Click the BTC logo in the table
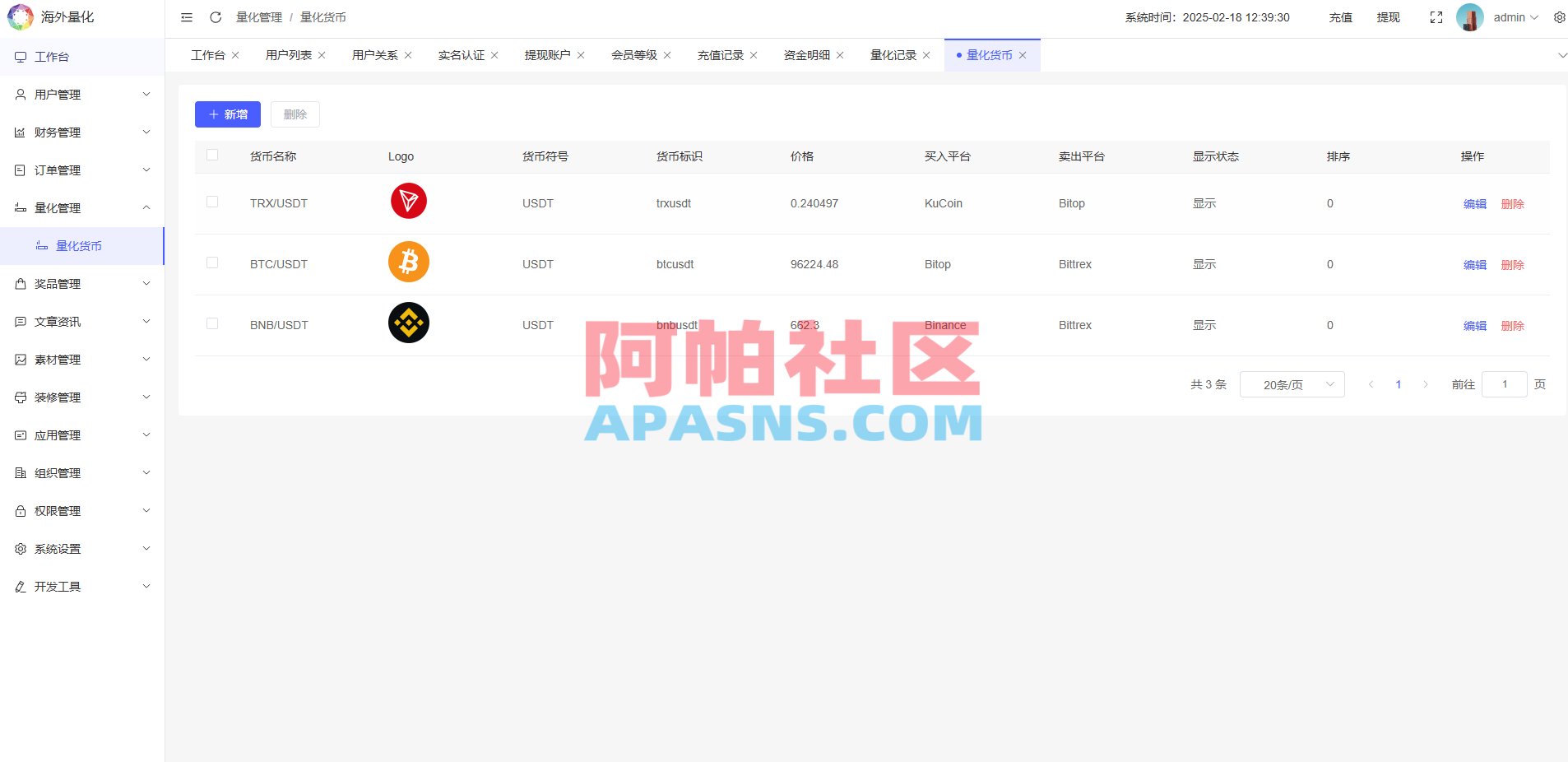 [x=408, y=262]
